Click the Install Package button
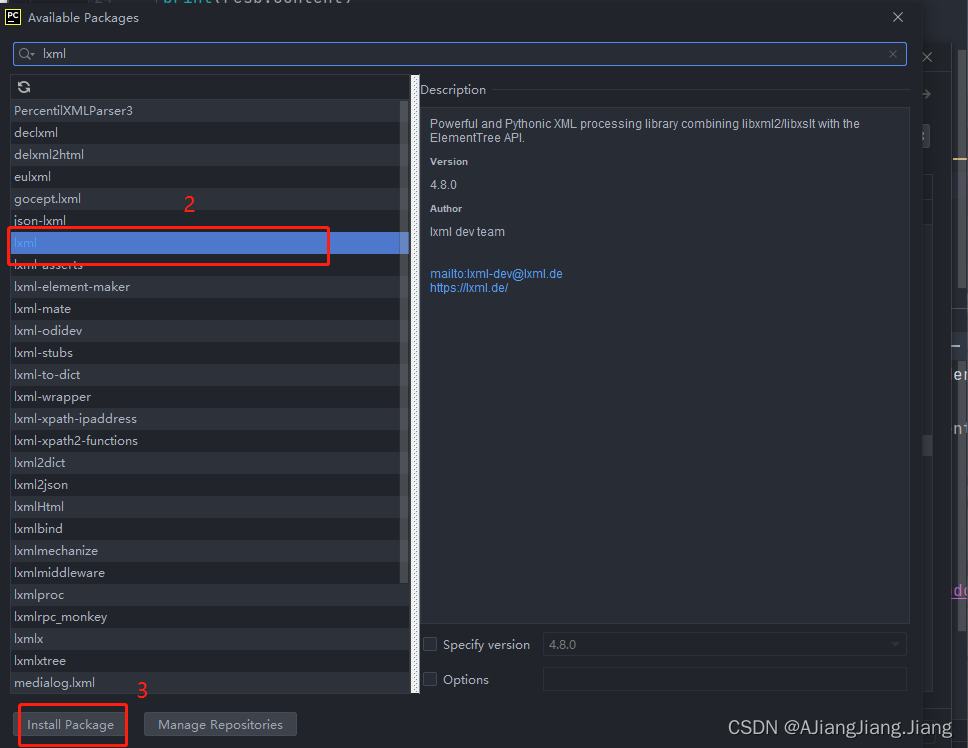Viewport: 968px width, 748px height. 70,724
